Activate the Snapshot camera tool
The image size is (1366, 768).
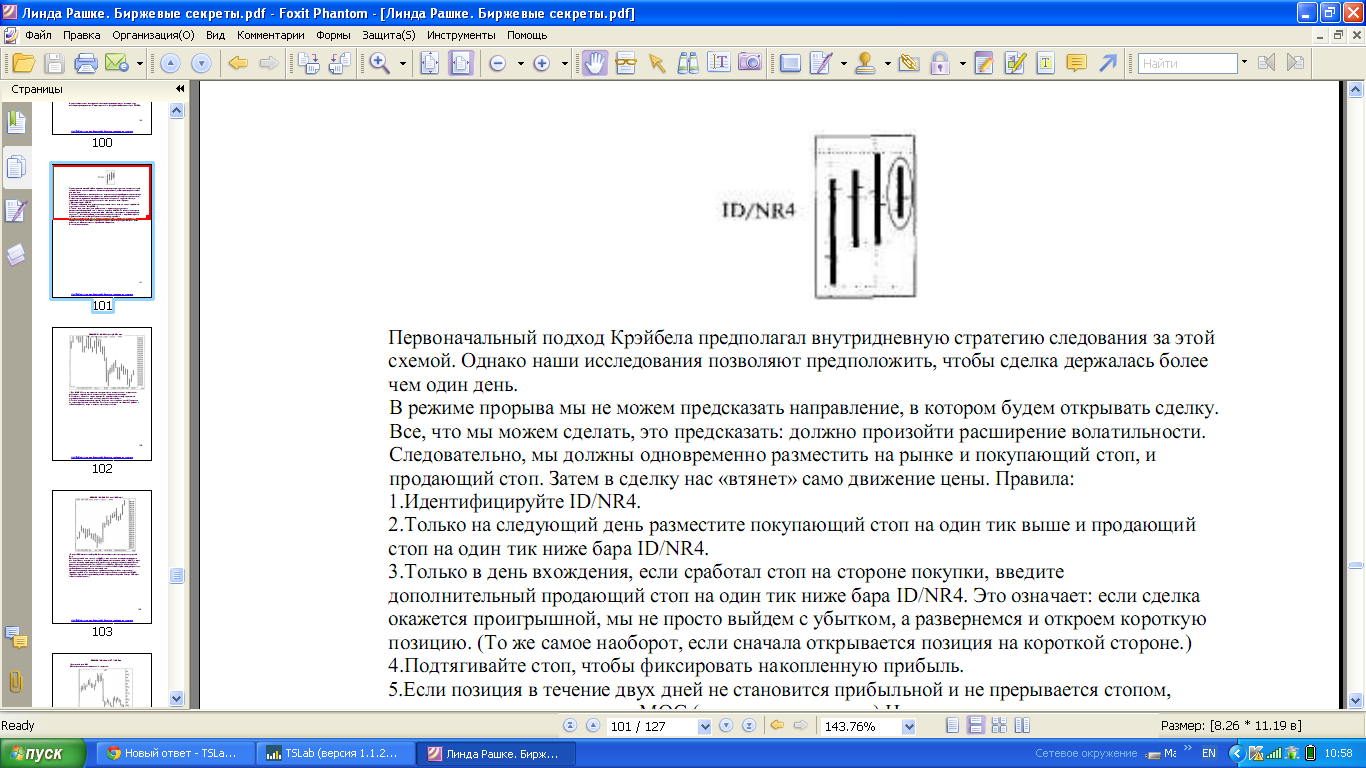749,63
